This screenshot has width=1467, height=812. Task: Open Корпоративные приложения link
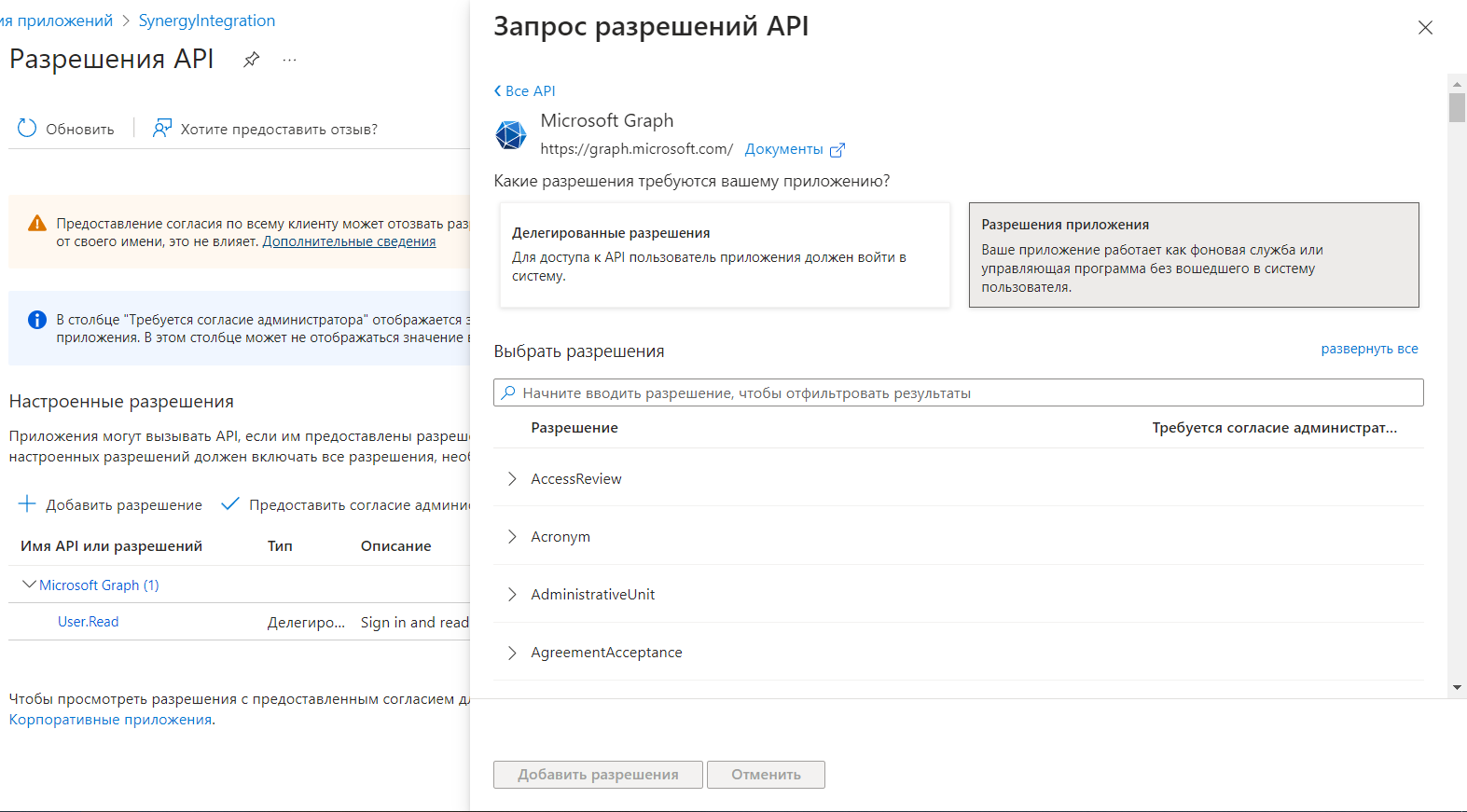[110, 720]
